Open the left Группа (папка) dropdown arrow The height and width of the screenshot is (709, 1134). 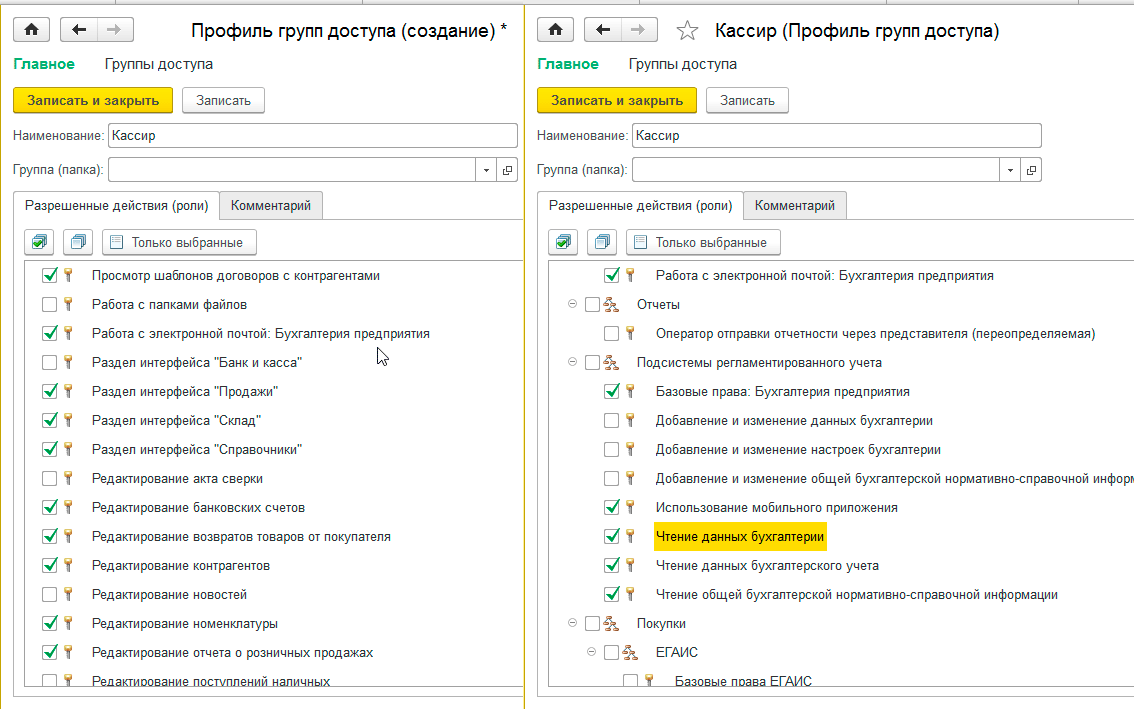click(486, 170)
